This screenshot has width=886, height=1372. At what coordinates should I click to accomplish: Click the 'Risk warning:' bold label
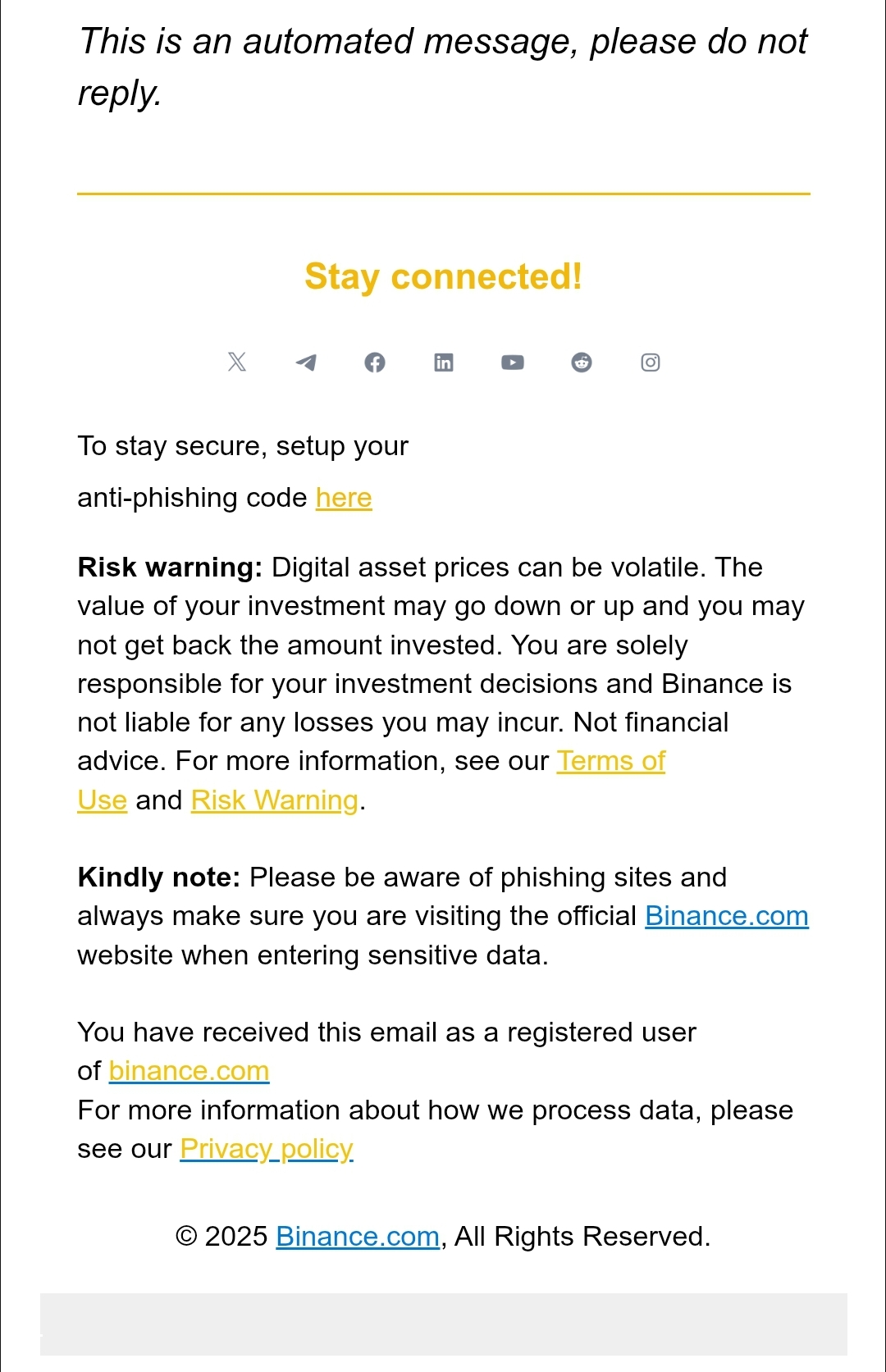pos(170,567)
